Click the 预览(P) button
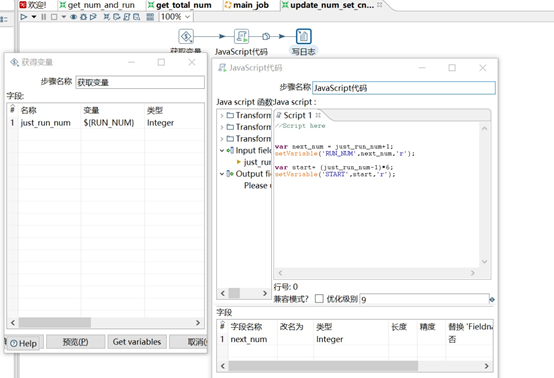The image size is (554, 378). 75,342
